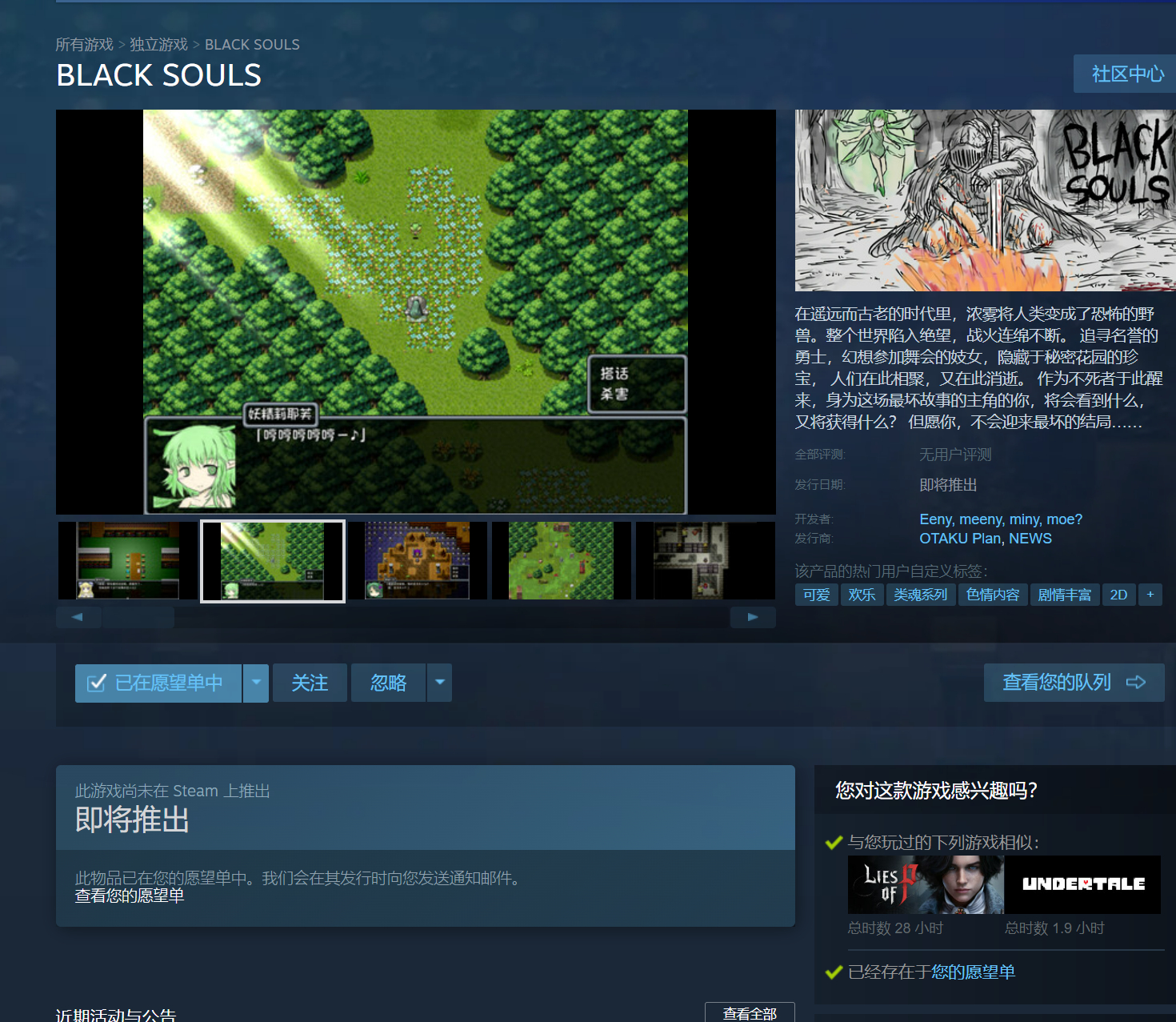1176x1022 pixels.
Task: Click the main game screenshot viewer
Action: [416, 312]
